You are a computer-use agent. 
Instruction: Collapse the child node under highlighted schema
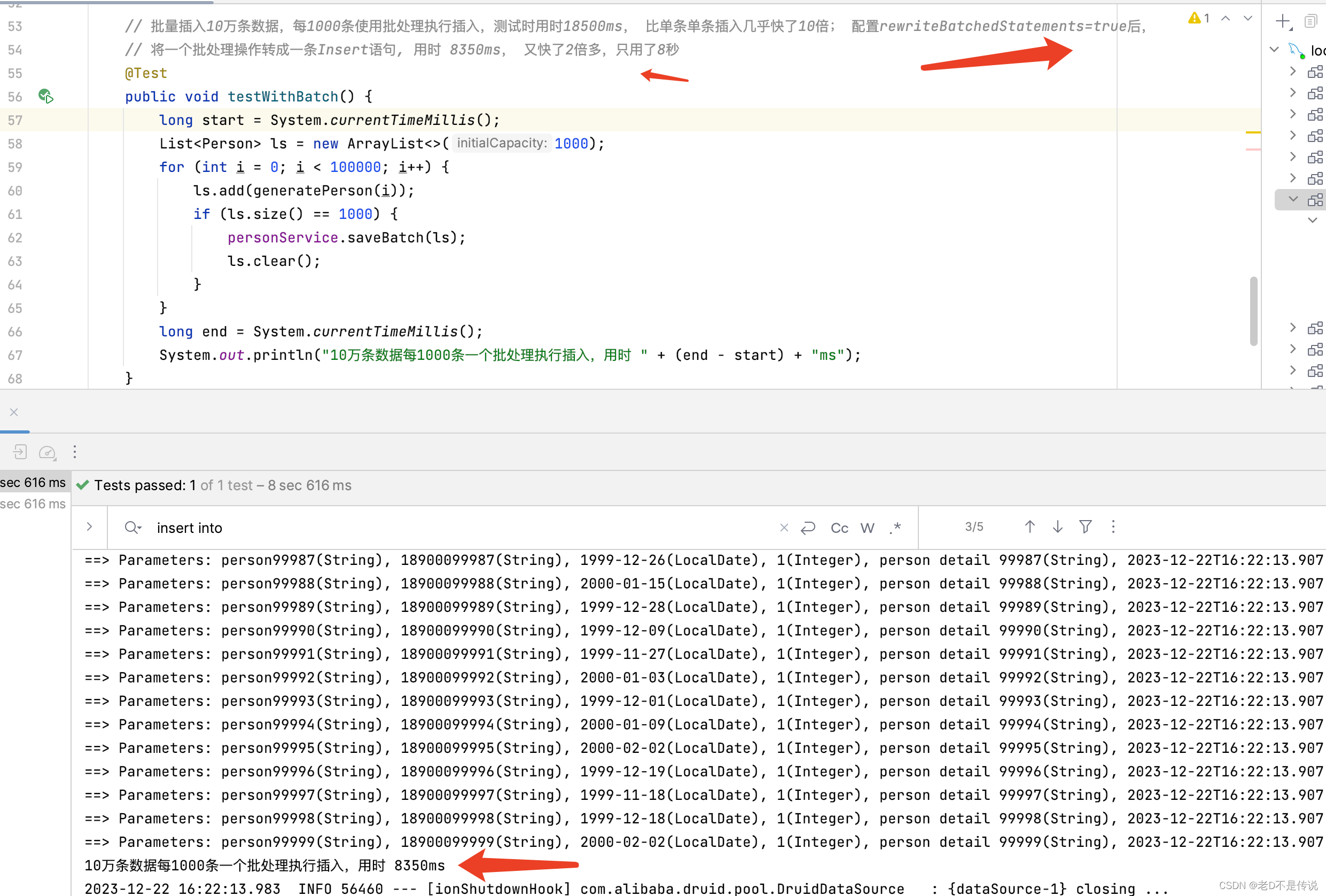1312,220
